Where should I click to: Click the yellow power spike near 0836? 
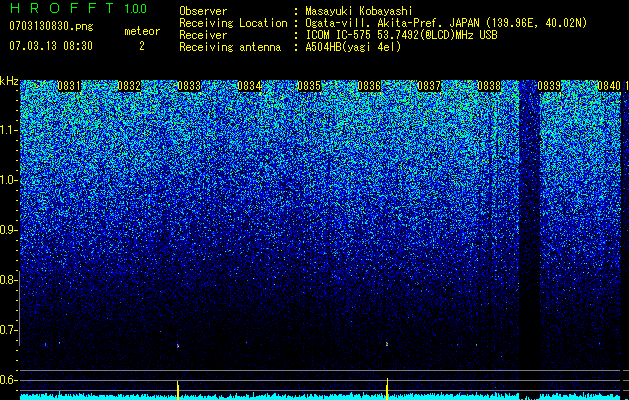pyautogui.click(x=387, y=388)
